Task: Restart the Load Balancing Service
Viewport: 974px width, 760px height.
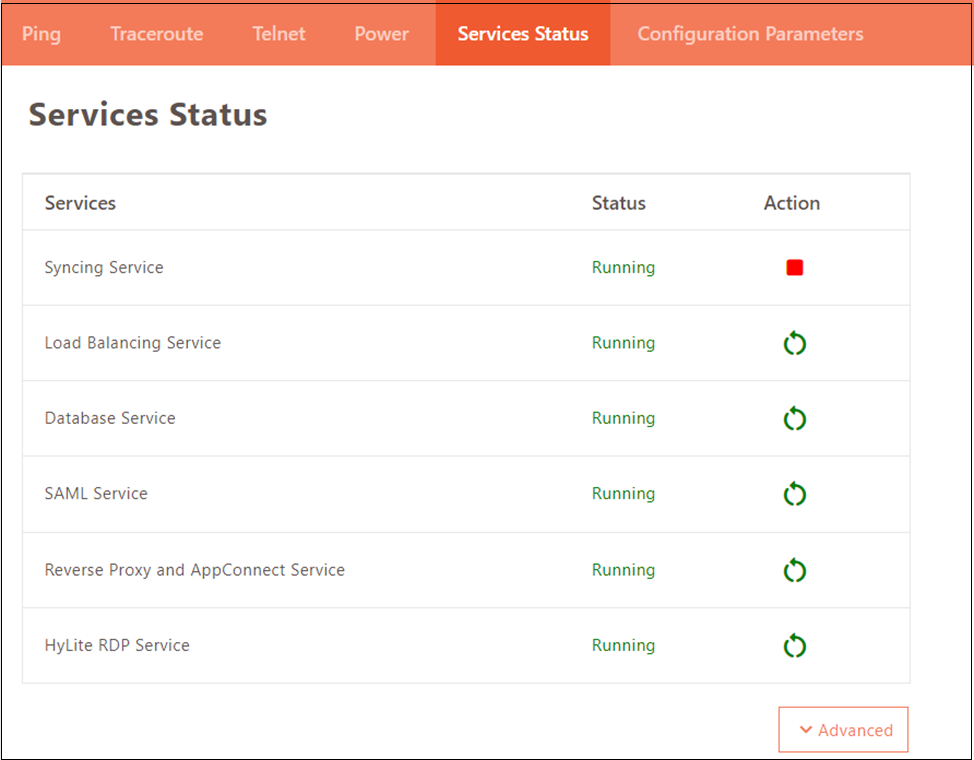Action: tap(794, 343)
